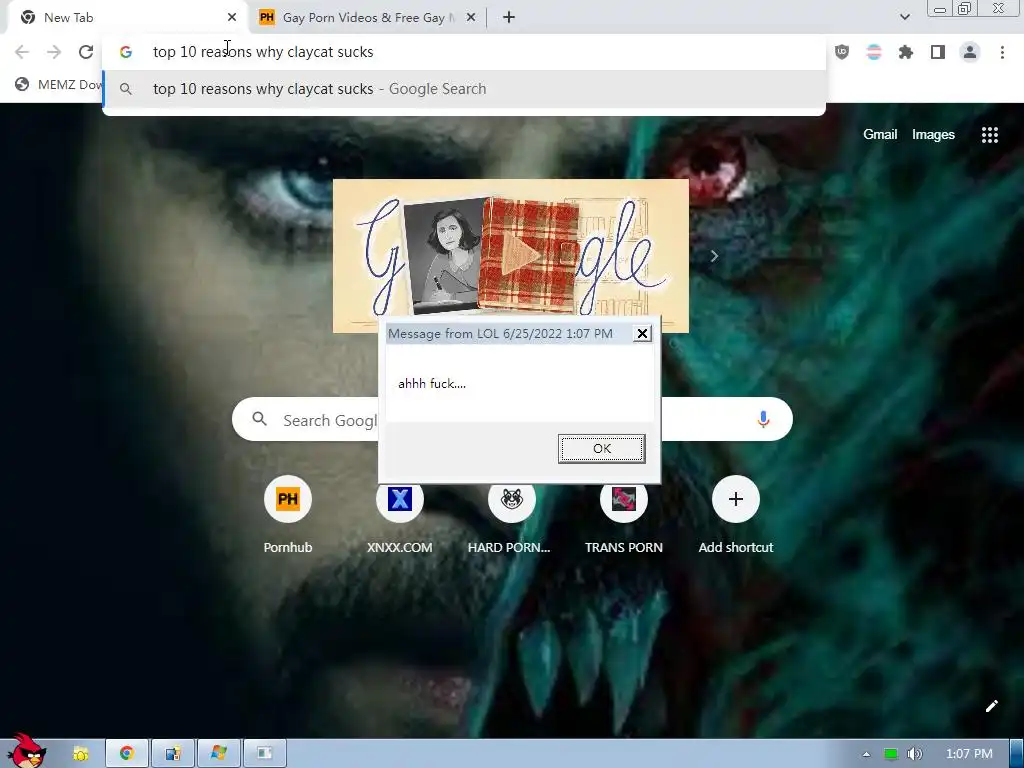Reload the current page
The image size is (1024, 768).
[x=86, y=52]
